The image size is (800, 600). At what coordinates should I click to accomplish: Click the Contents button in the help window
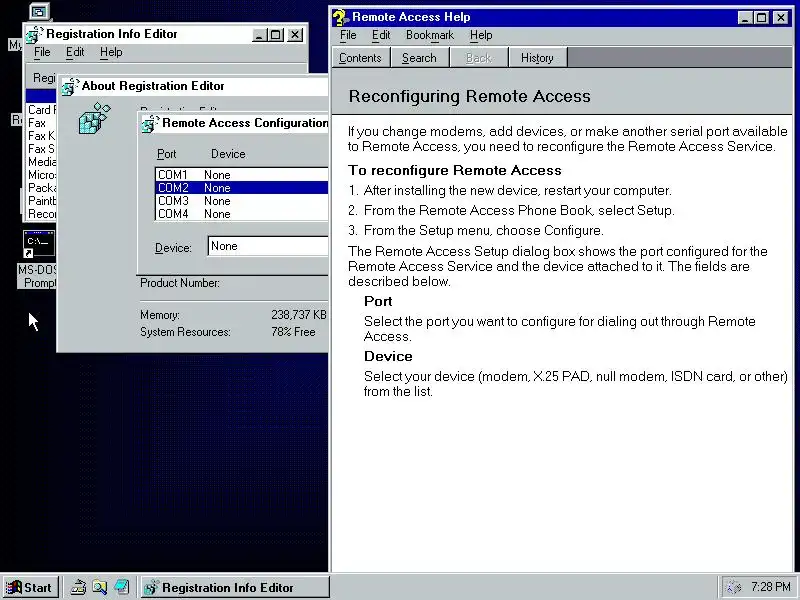tap(360, 58)
